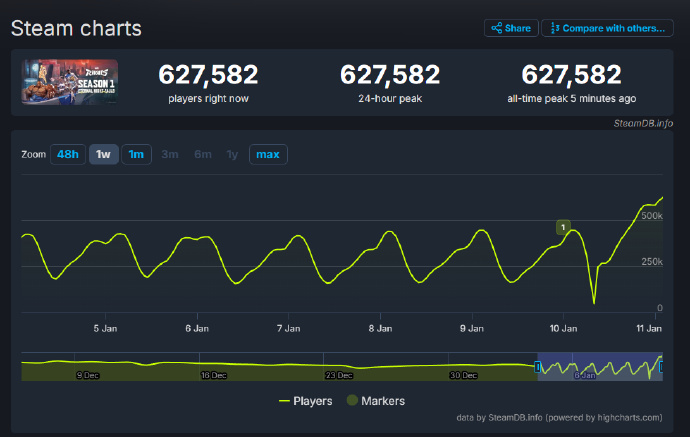Click the 24-hour peak value
This screenshot has width=690, height=437.
(390, 75)
